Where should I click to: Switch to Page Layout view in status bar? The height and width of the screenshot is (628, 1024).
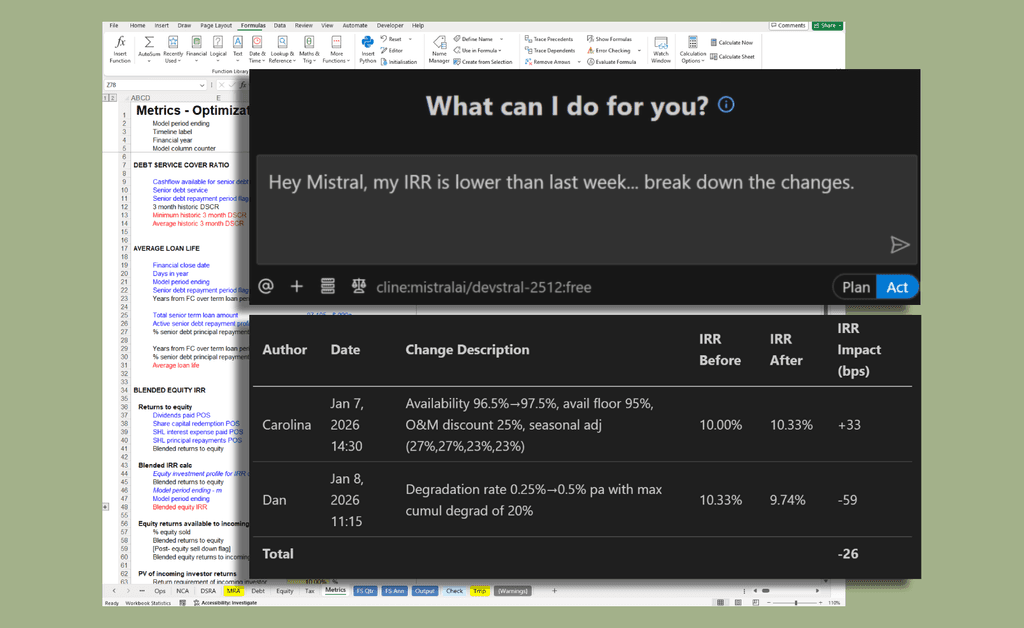point(738,603)
